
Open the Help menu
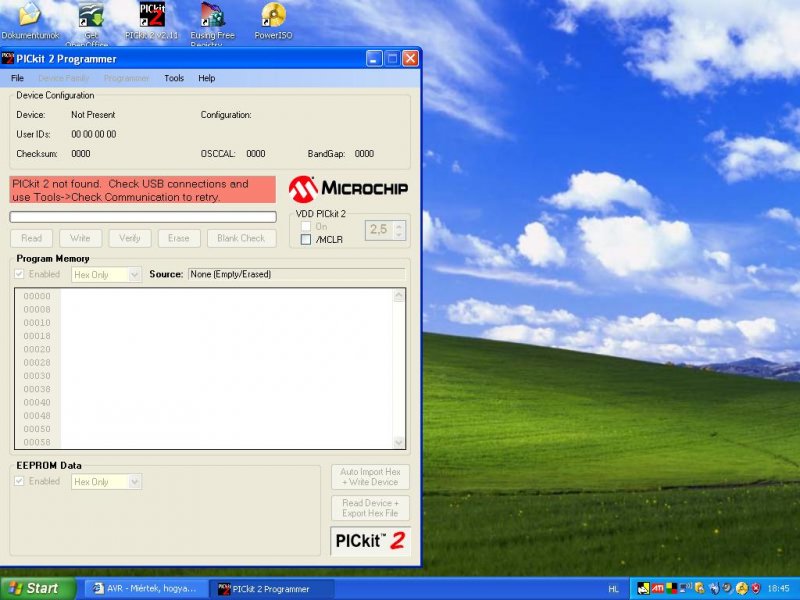point(207,78)
